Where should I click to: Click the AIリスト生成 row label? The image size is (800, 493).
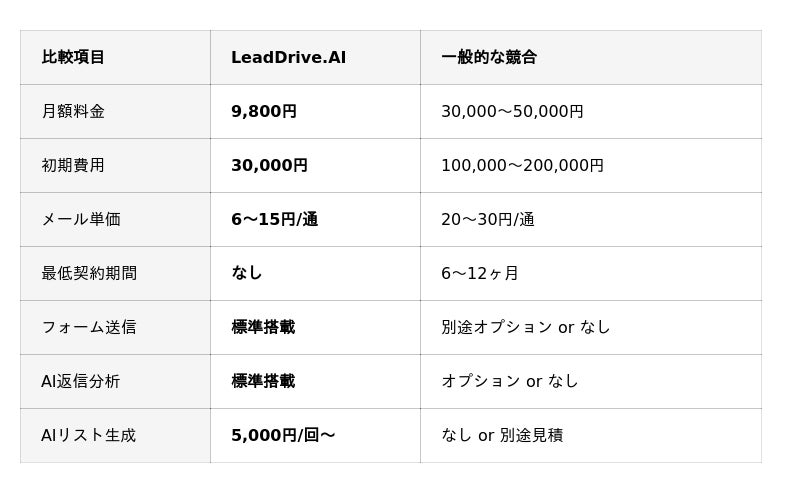tap(88, 435)
